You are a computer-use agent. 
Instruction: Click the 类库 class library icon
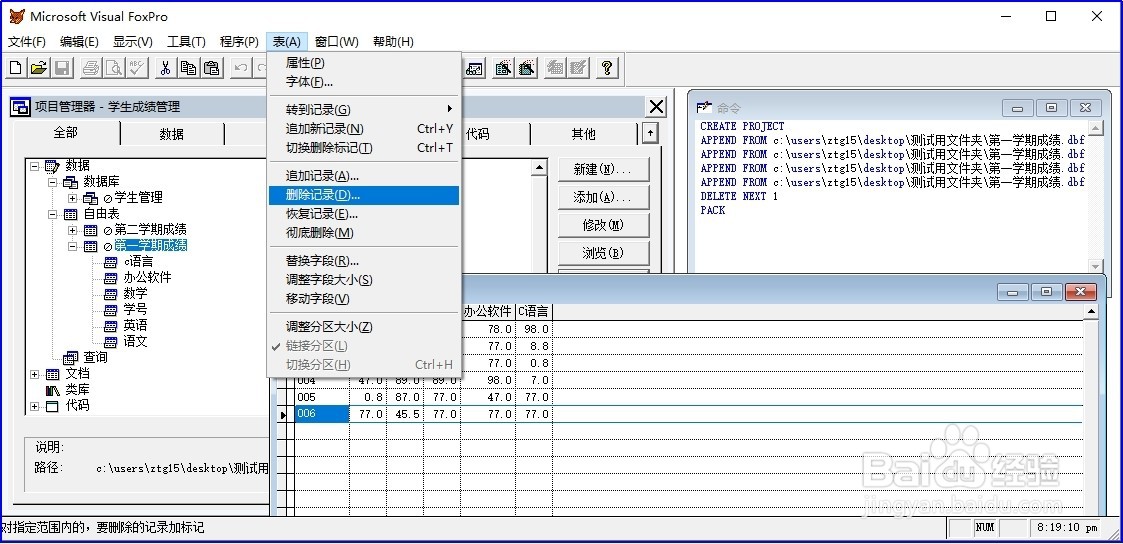(53, 390)
